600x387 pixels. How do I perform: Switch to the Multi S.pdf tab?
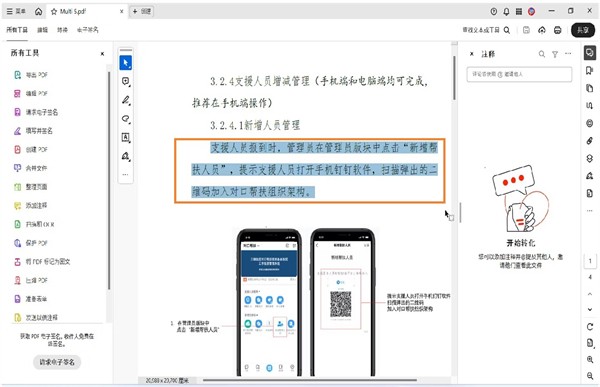tap(86, 11)
